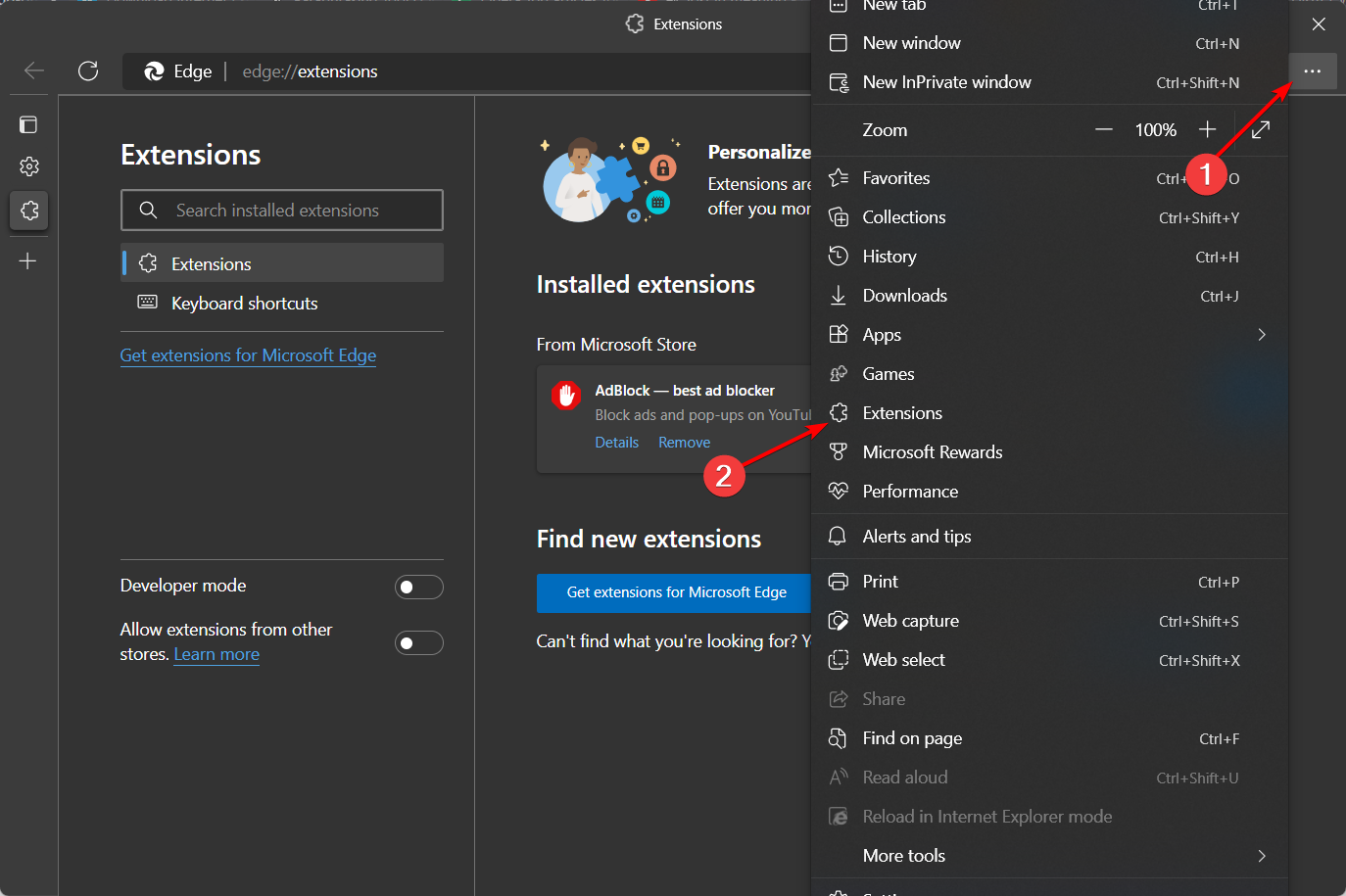Screen dimensions: 1346x896
Task: Choose Web capture menu item
Action: pyautogui.click(x=910, y=621)
